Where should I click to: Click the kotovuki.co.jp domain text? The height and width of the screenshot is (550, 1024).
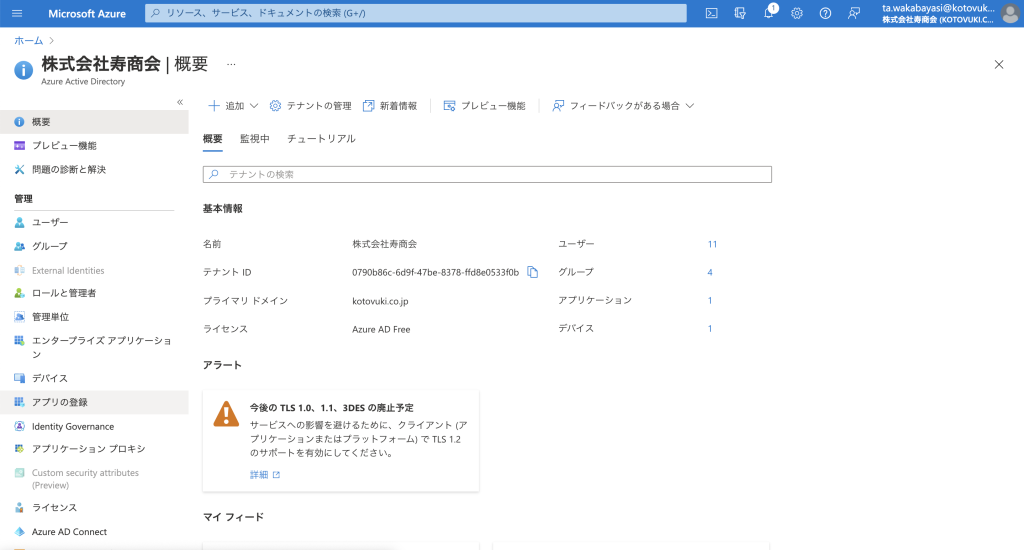pos(380,301)
